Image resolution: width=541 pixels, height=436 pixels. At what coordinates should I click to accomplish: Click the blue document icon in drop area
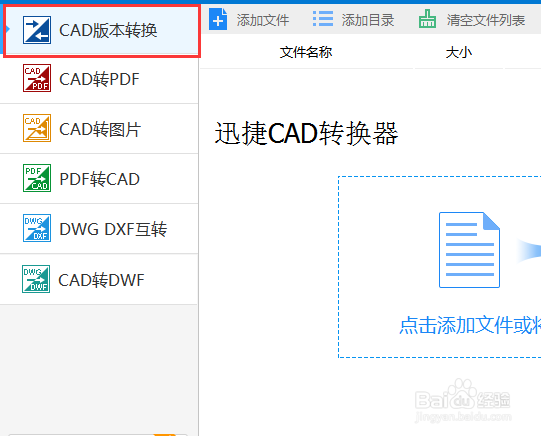(469, 250)
